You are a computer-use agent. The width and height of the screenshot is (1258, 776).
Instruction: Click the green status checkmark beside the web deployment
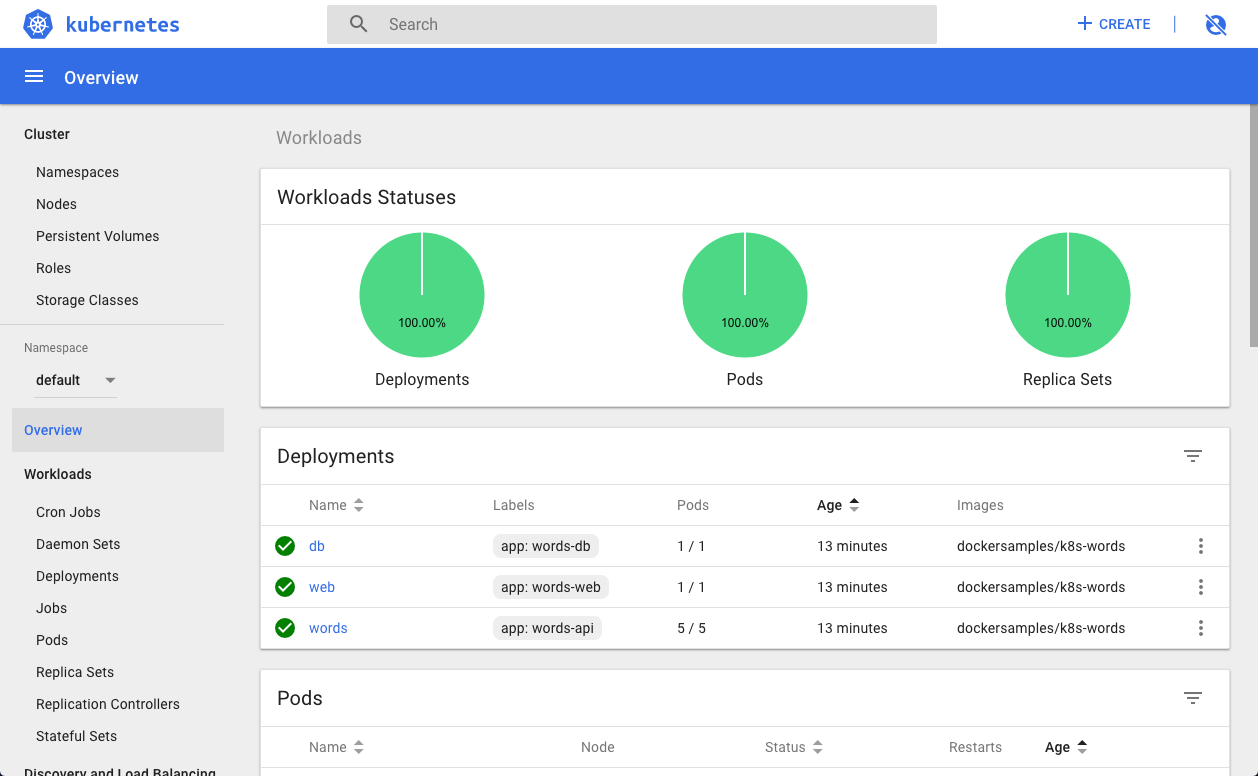pos(285,587)
